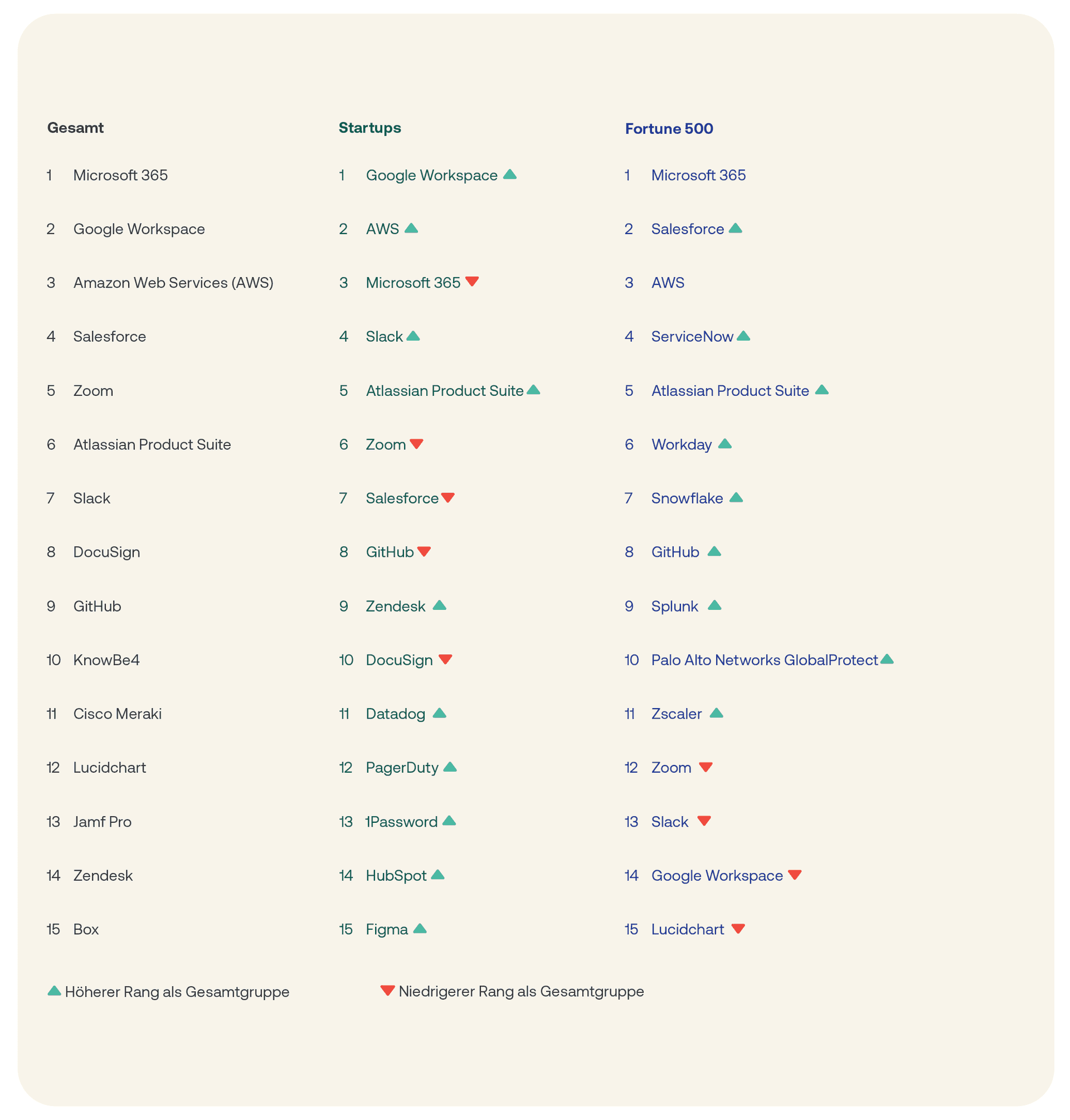Click the green up arrow next to 1Password
This screenshot has height=1120, width=1070.
coord(449,821)
